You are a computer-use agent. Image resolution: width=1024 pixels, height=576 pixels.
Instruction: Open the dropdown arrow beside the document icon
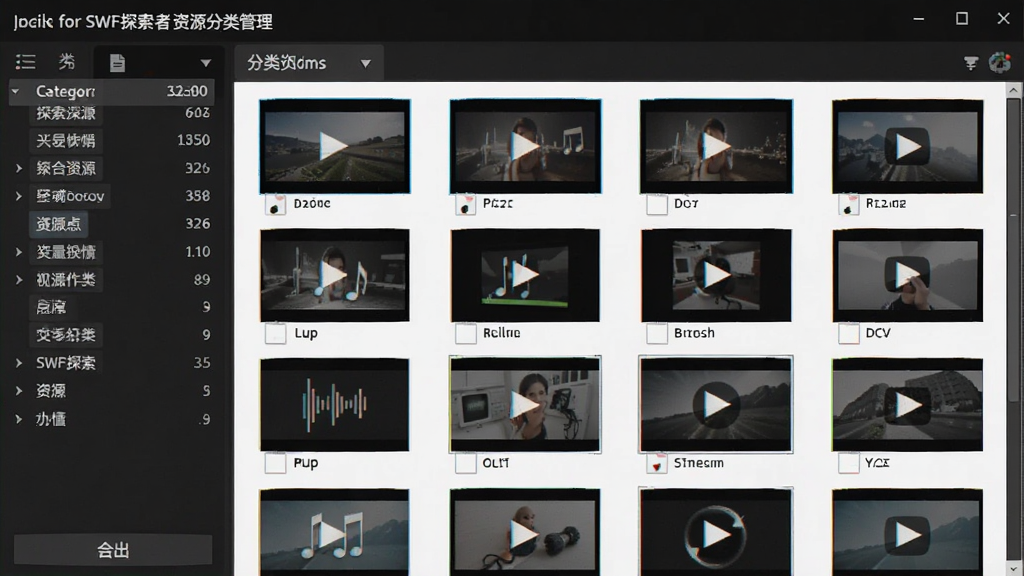point(206,63)
